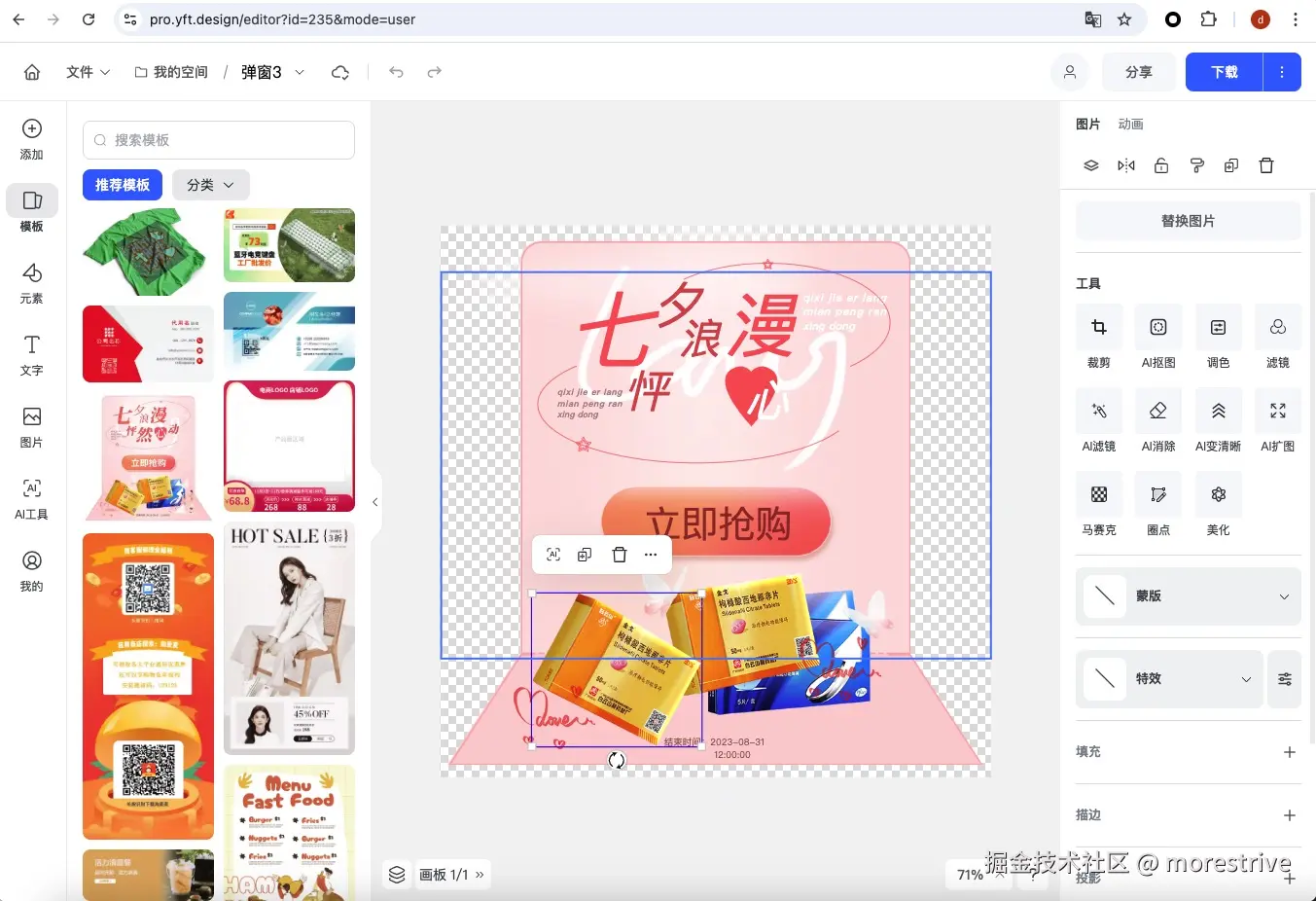Viewport: 1316px width, 901px height.
Task: Open the 图层 layers icon in bottom bar
Action: pyautogui.click(x=397, y=874)
